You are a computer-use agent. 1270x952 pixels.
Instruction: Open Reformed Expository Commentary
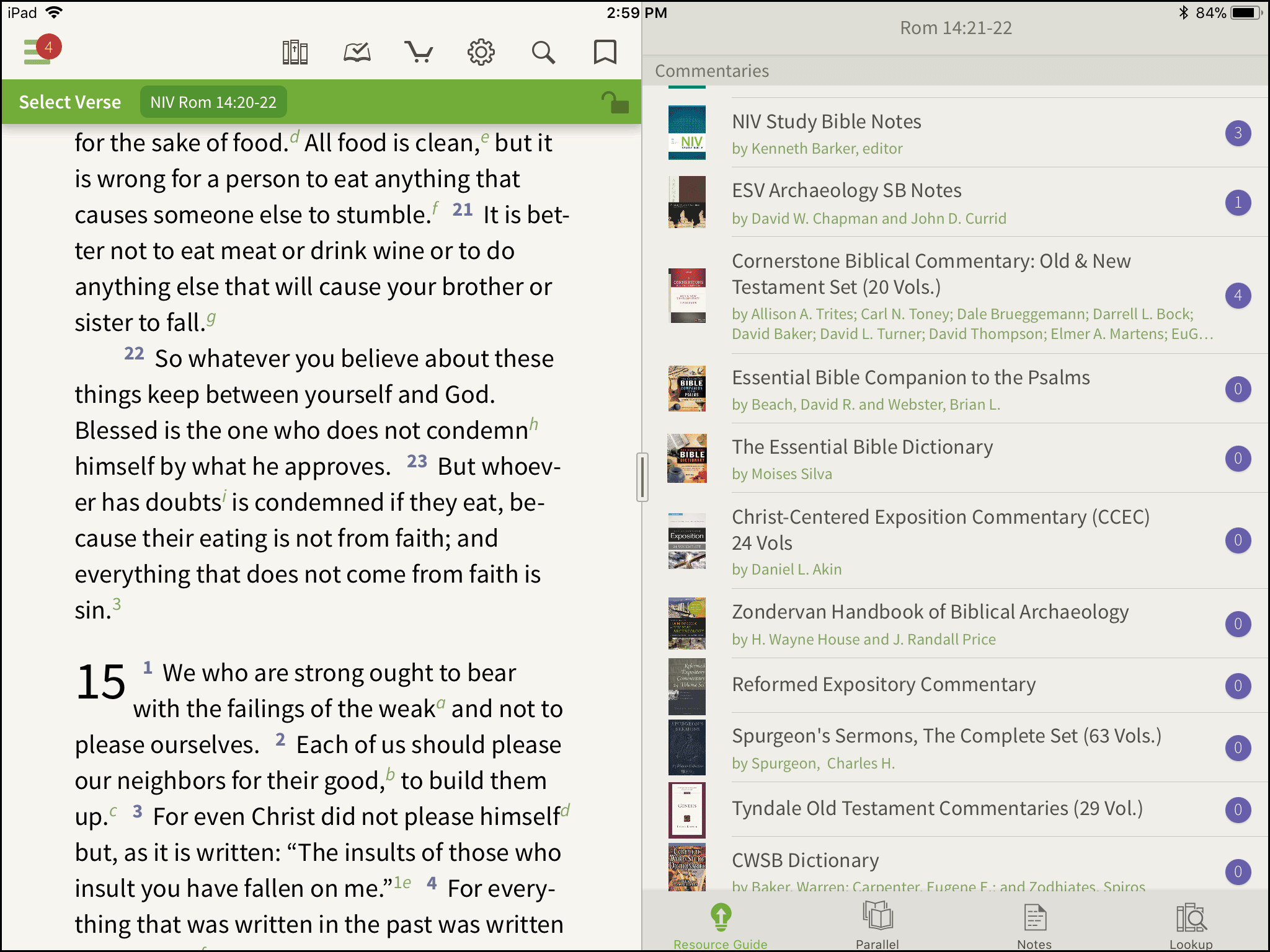pos(955,685)
